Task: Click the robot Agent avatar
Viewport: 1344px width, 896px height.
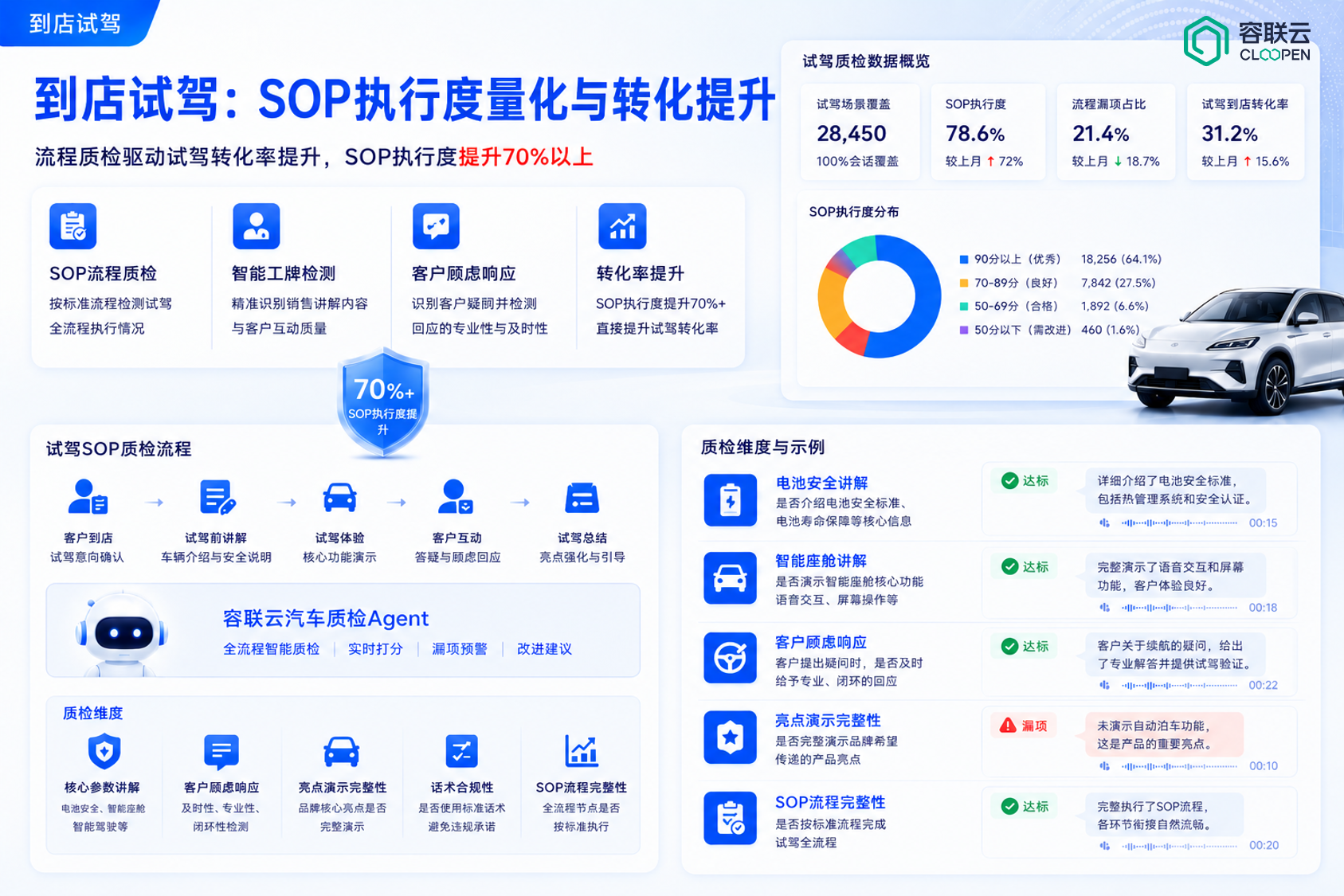Action: [x=121, y=634]
